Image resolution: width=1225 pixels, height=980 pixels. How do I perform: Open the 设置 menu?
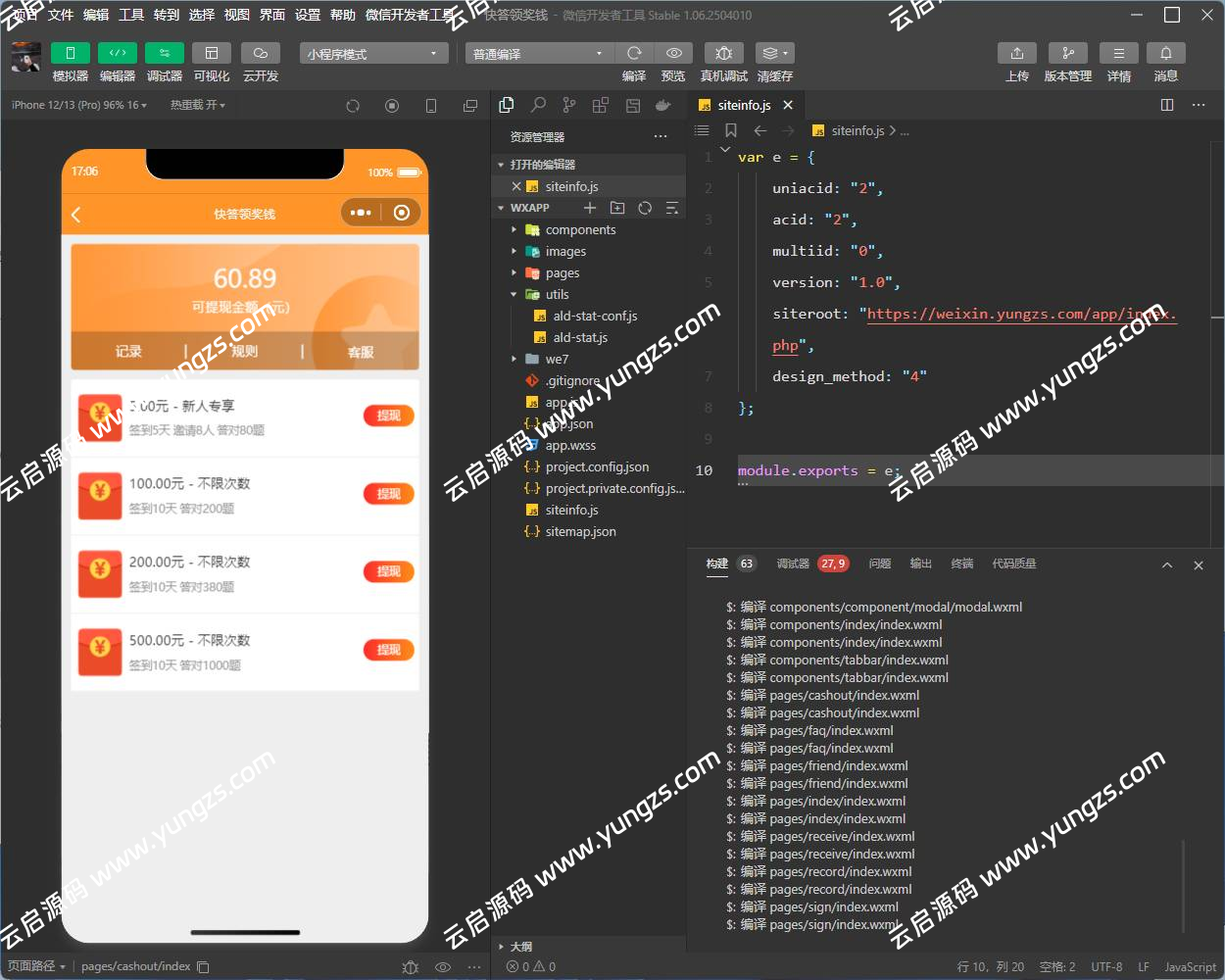tap(308, 15)
